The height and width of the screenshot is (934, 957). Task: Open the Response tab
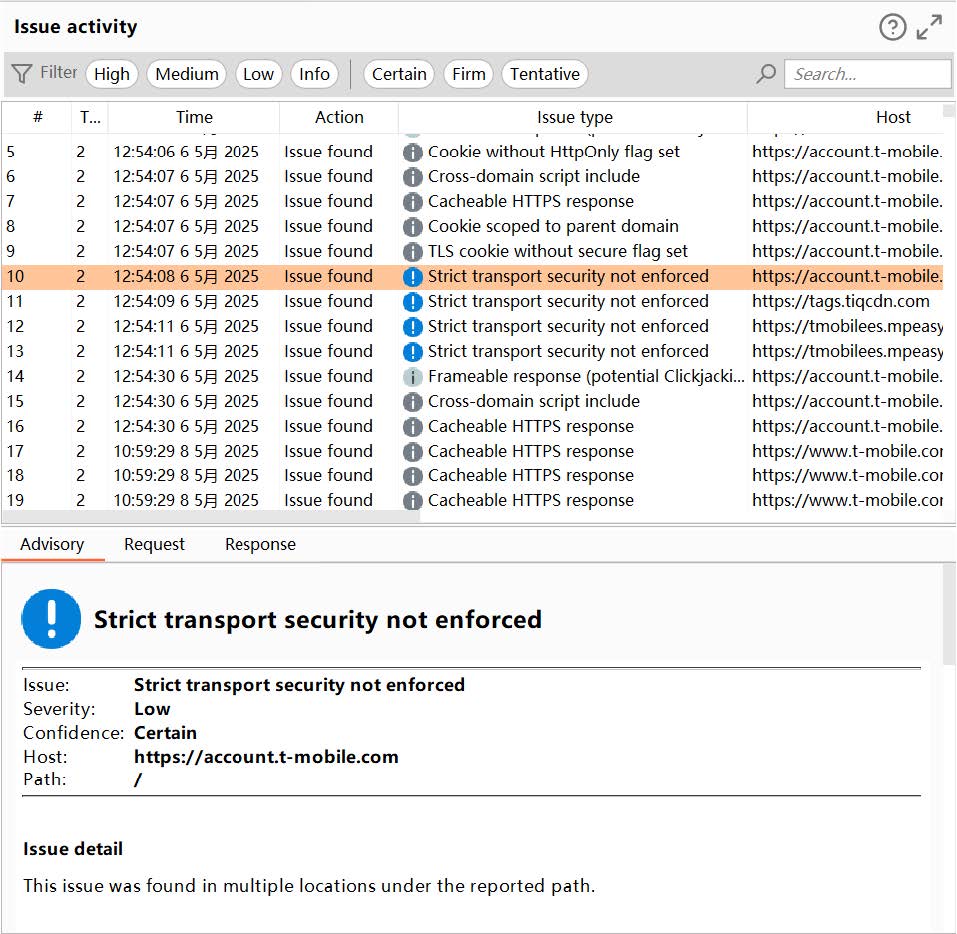(x=260, y=544)
